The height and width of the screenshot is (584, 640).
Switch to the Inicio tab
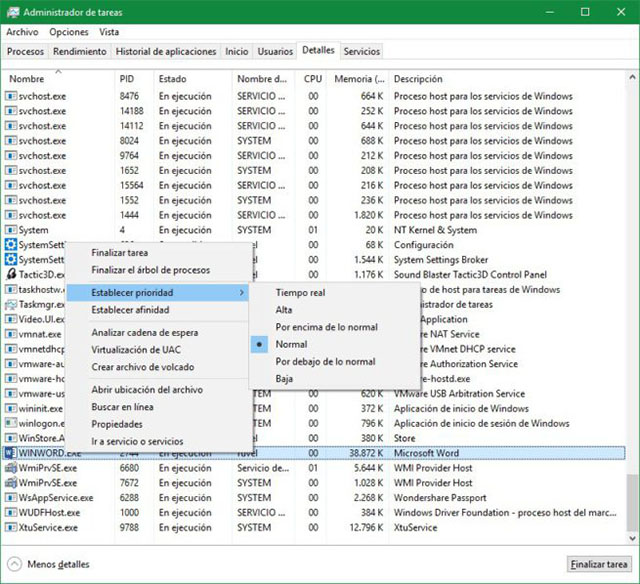pyautogui.click(x=237, y=51)
